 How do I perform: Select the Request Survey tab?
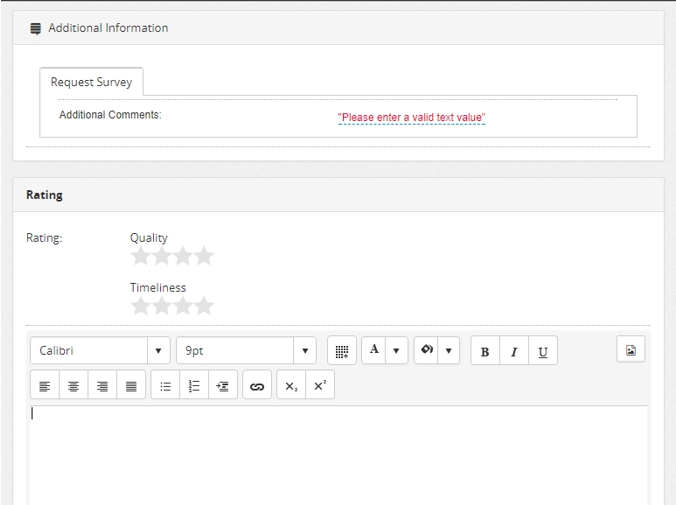(x=91, y=82)
